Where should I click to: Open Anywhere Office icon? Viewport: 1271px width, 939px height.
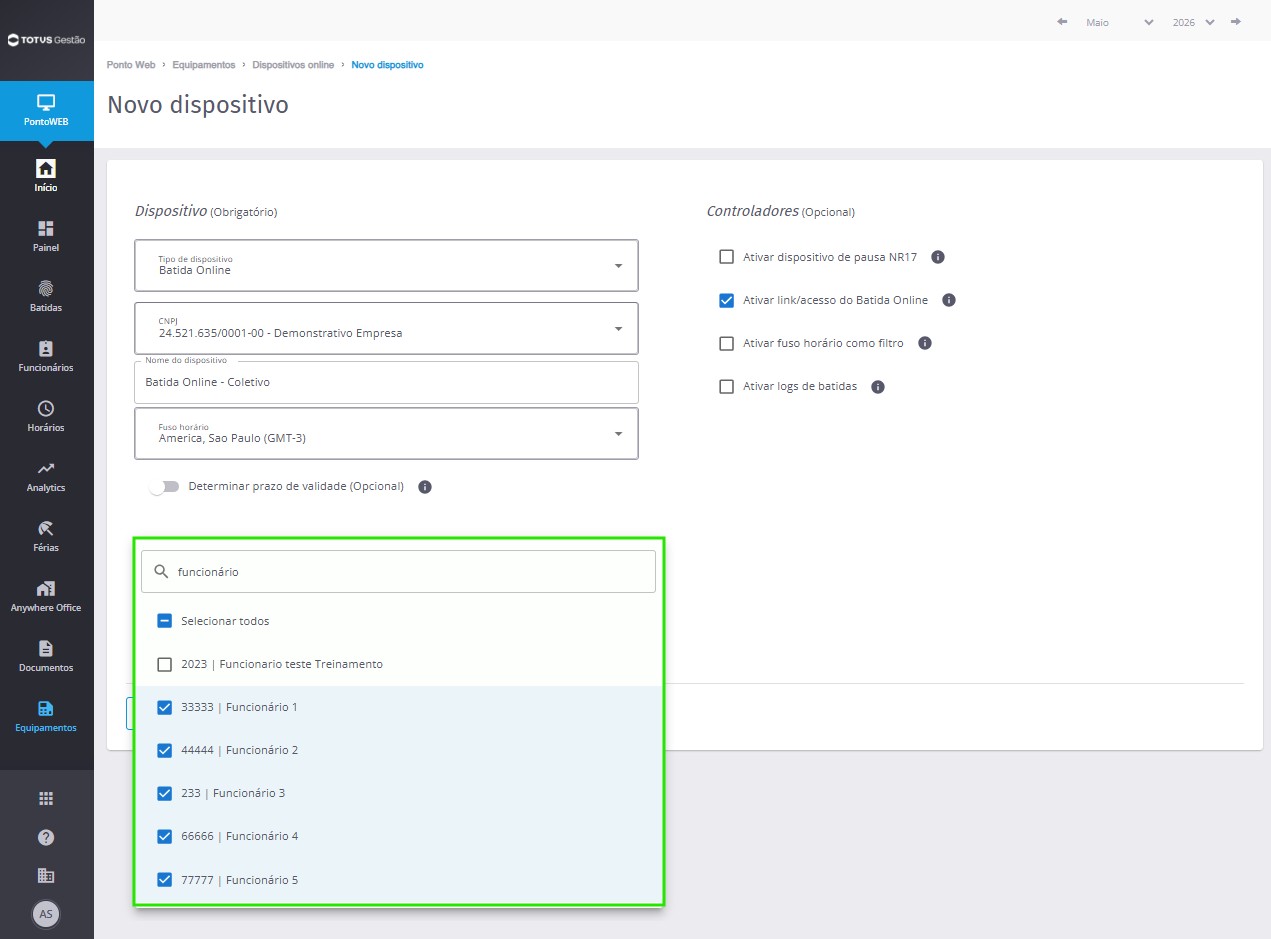click(46, 588)
